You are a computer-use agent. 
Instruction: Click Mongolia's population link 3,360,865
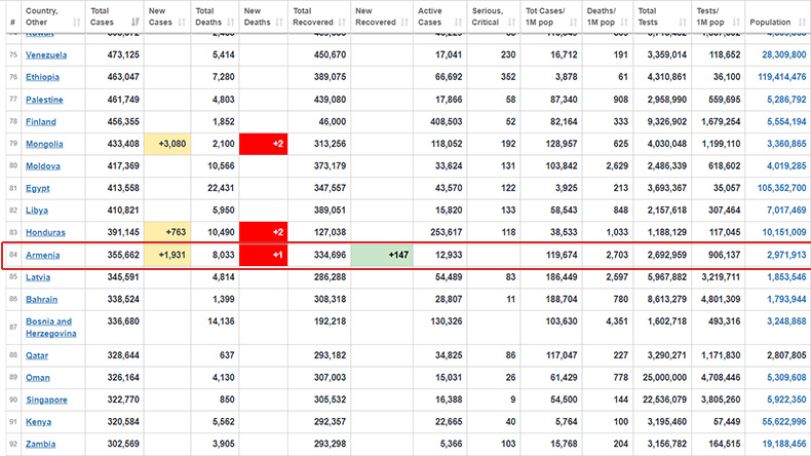[x=787, y=144]
